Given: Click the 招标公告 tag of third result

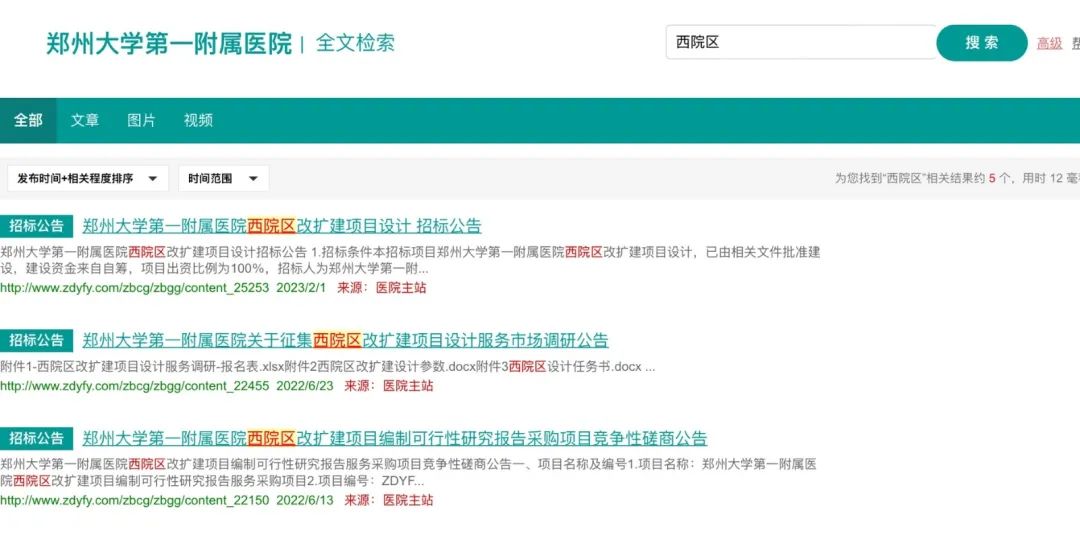Looking at the screenshot, I should [37, 438].
